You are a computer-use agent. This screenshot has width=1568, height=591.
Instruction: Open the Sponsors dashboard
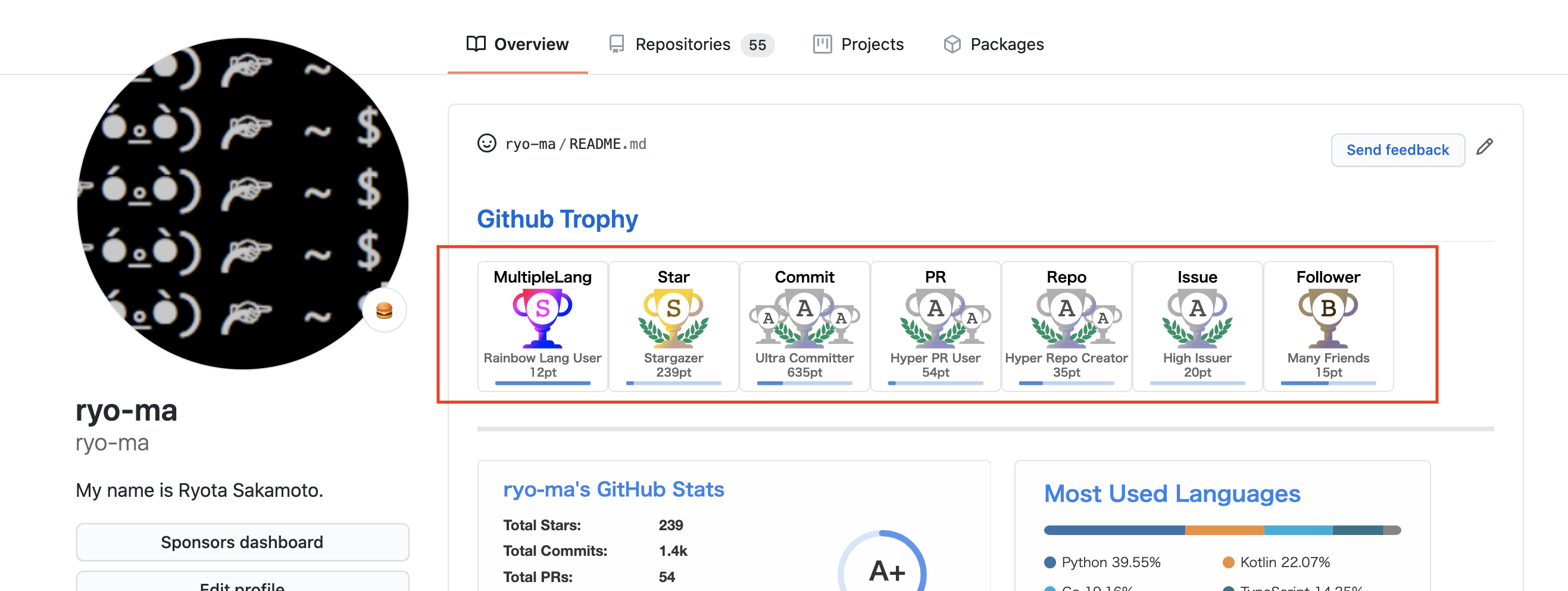click(242, 542)
